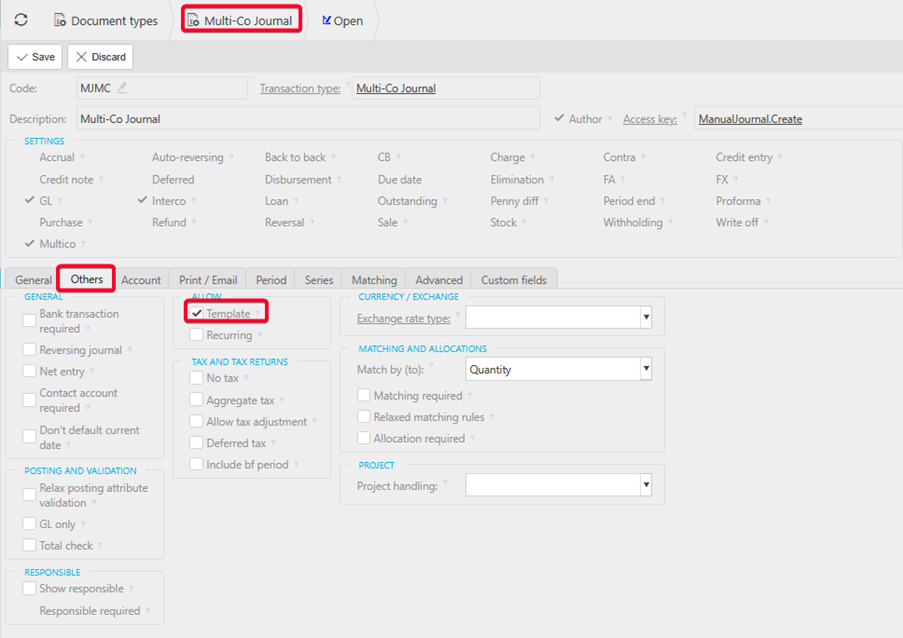Open the Matching tab

click(x=374, y=280)
